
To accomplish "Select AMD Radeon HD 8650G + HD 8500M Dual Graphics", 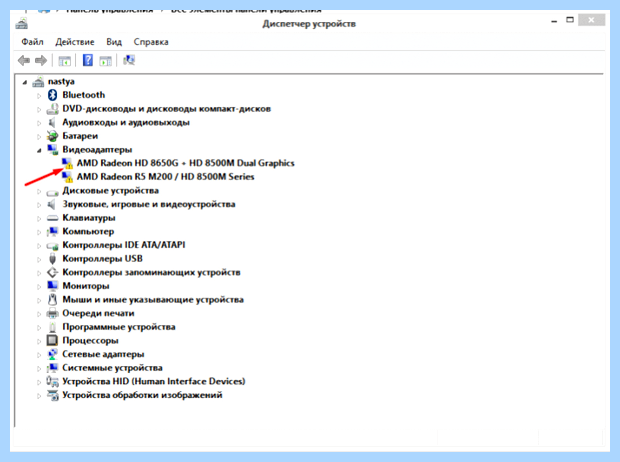I will coord(185,163).
